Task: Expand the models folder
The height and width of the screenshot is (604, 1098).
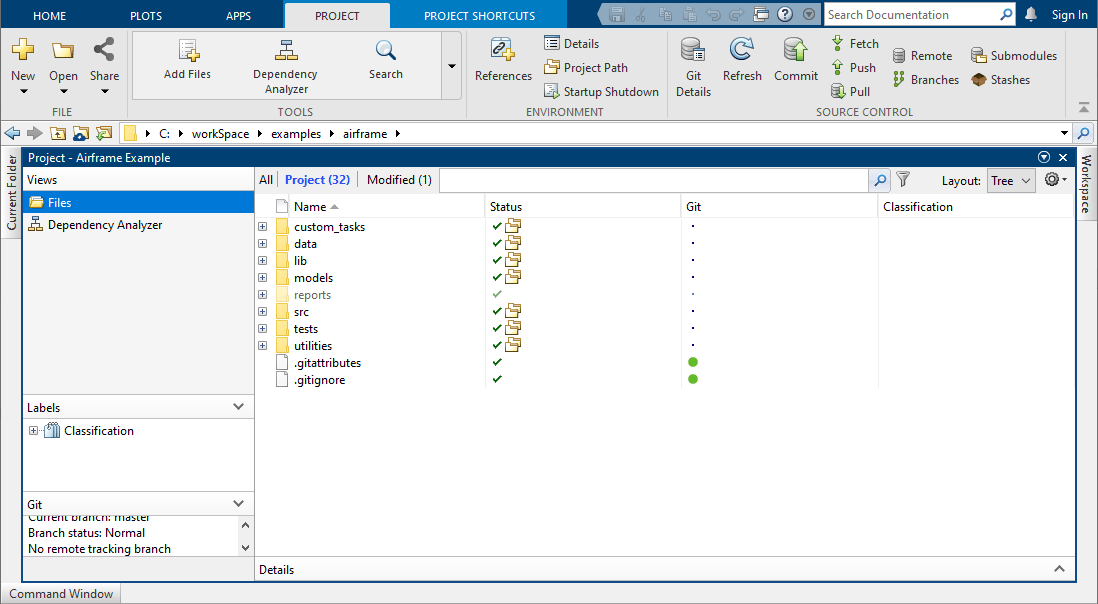Action: 263,278
